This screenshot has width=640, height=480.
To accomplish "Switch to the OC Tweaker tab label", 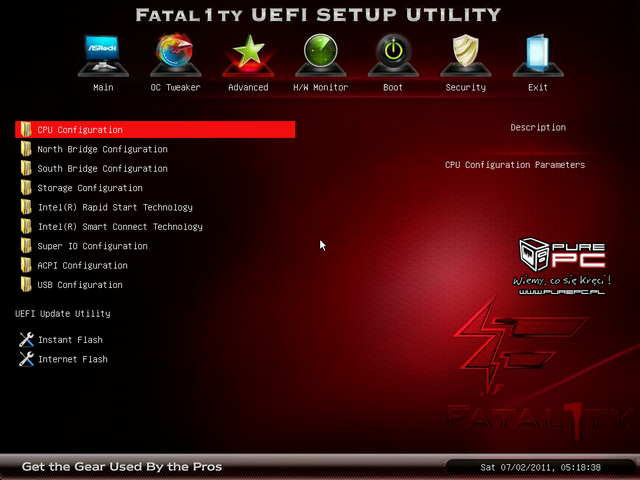I will (x=176, y=87).
